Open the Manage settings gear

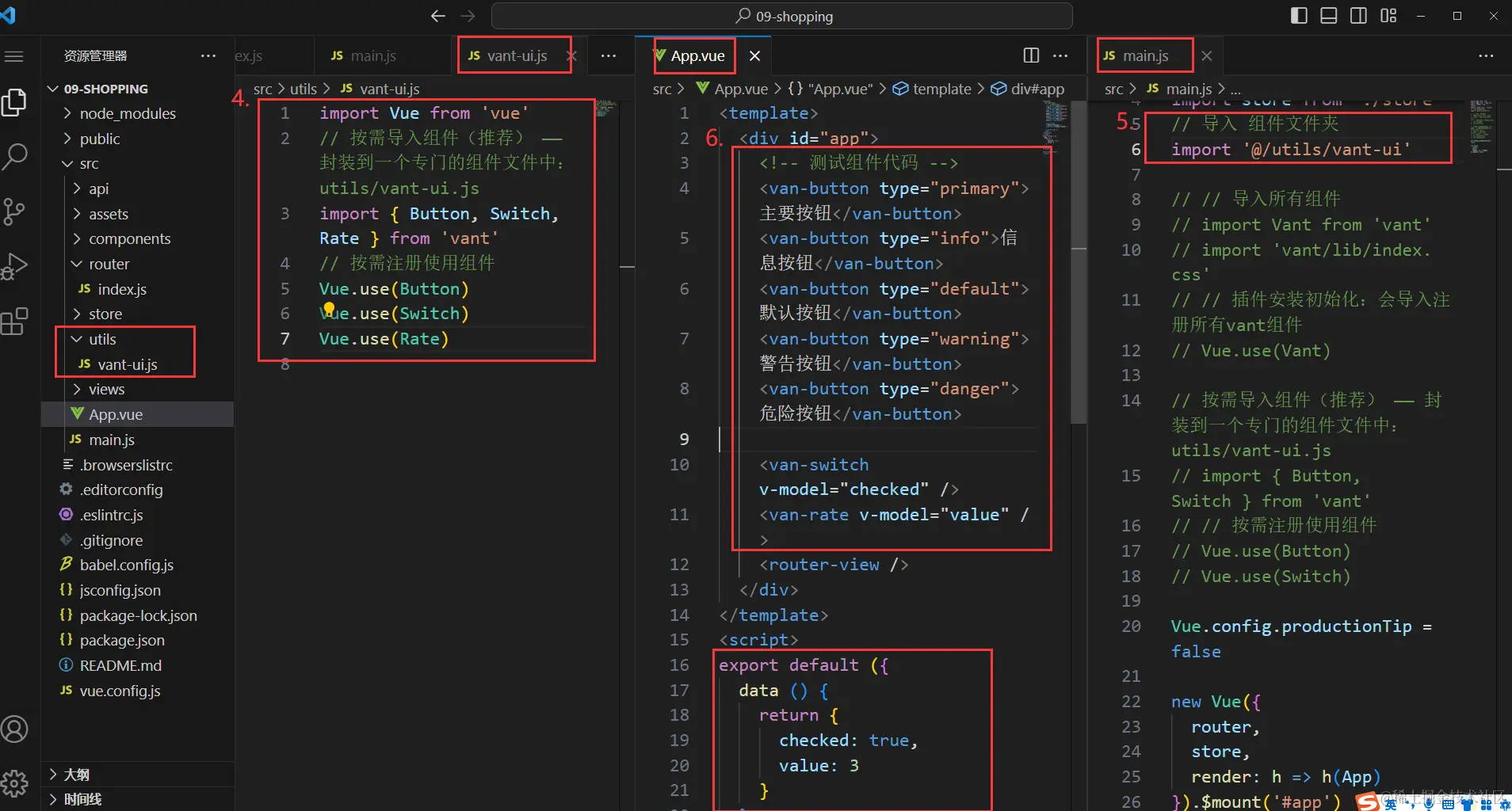[x=15, y=783]
